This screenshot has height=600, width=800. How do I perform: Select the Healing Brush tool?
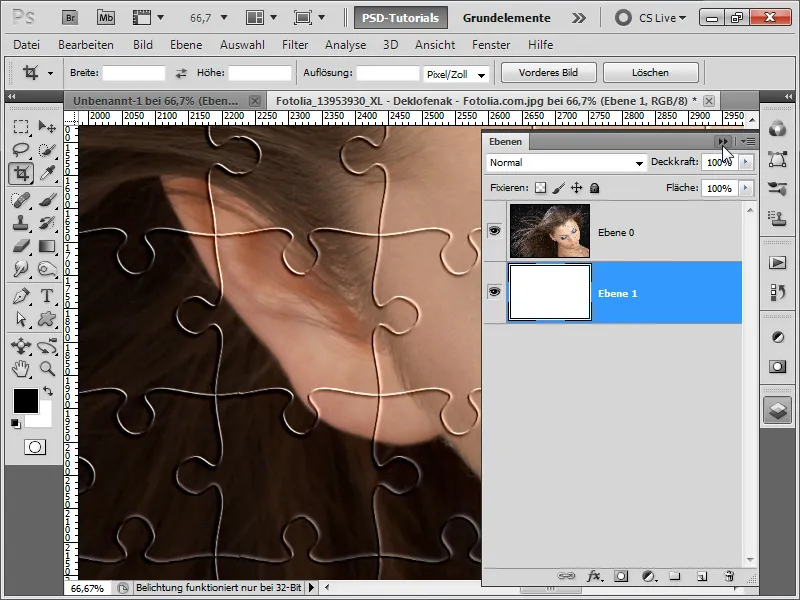click(20, 200)
